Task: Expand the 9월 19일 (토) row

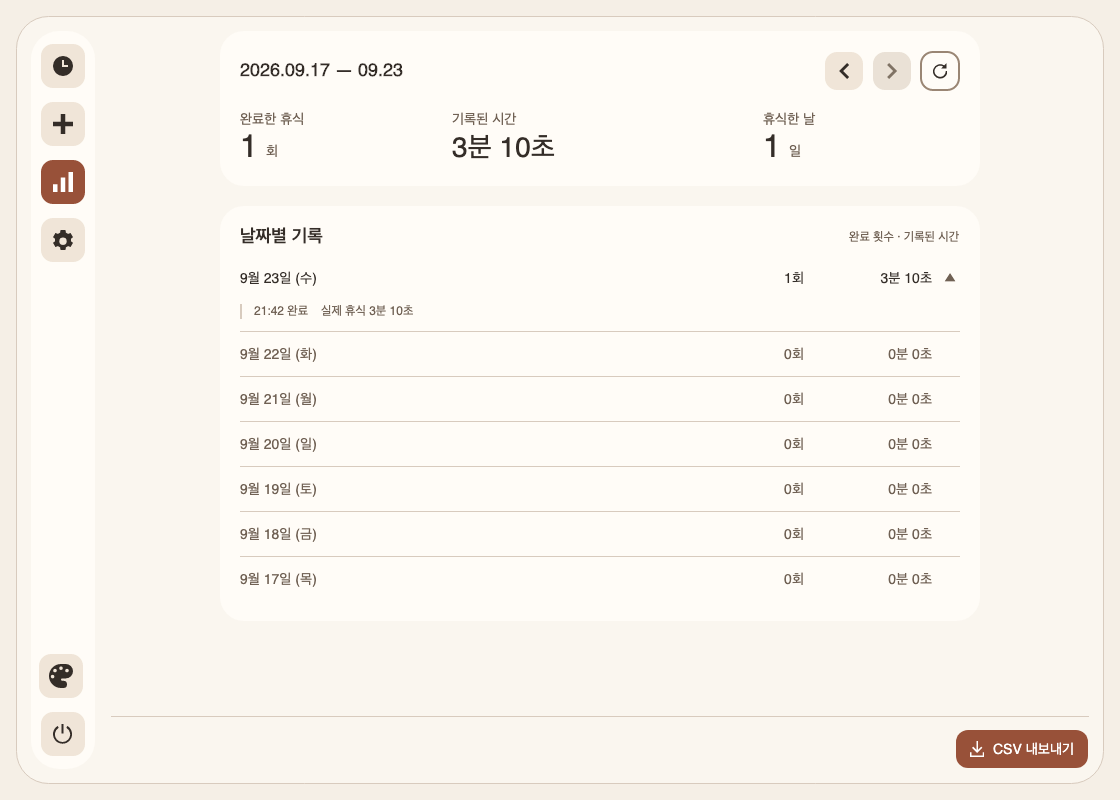Action: pos(599,489)
